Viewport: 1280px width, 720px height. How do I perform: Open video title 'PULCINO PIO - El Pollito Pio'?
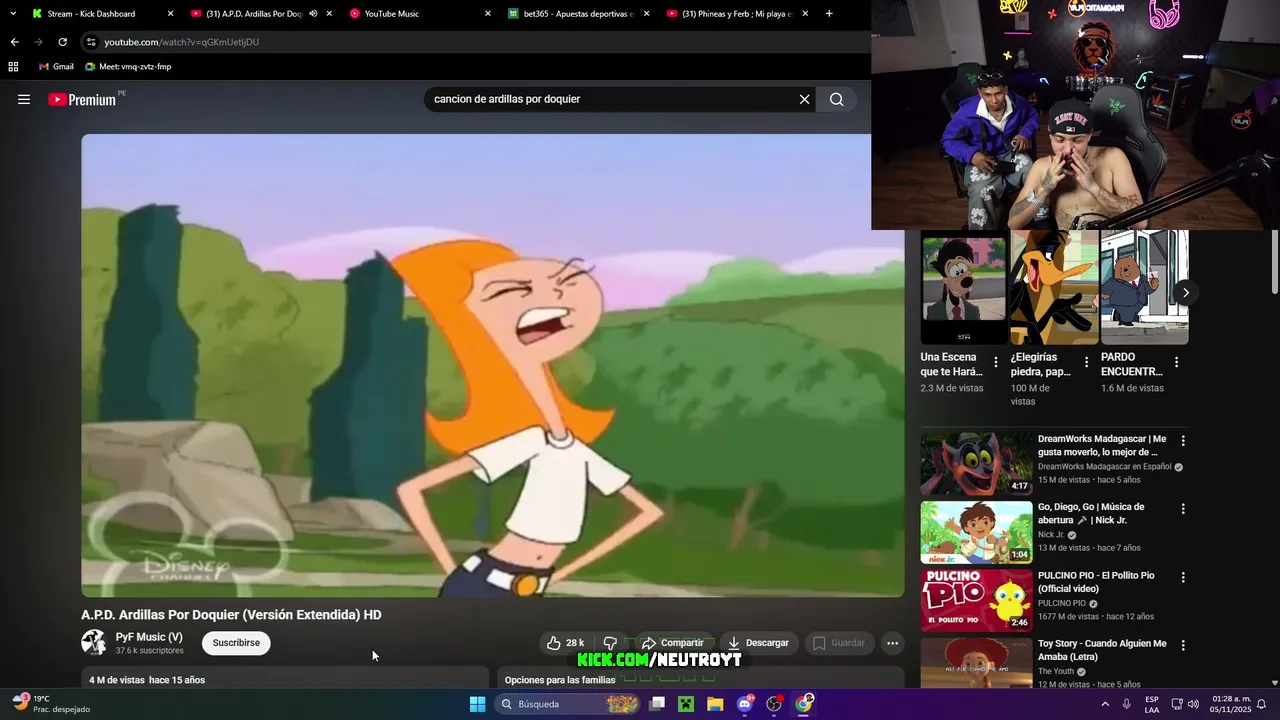pyautogui.click(x=1096, y=582)
